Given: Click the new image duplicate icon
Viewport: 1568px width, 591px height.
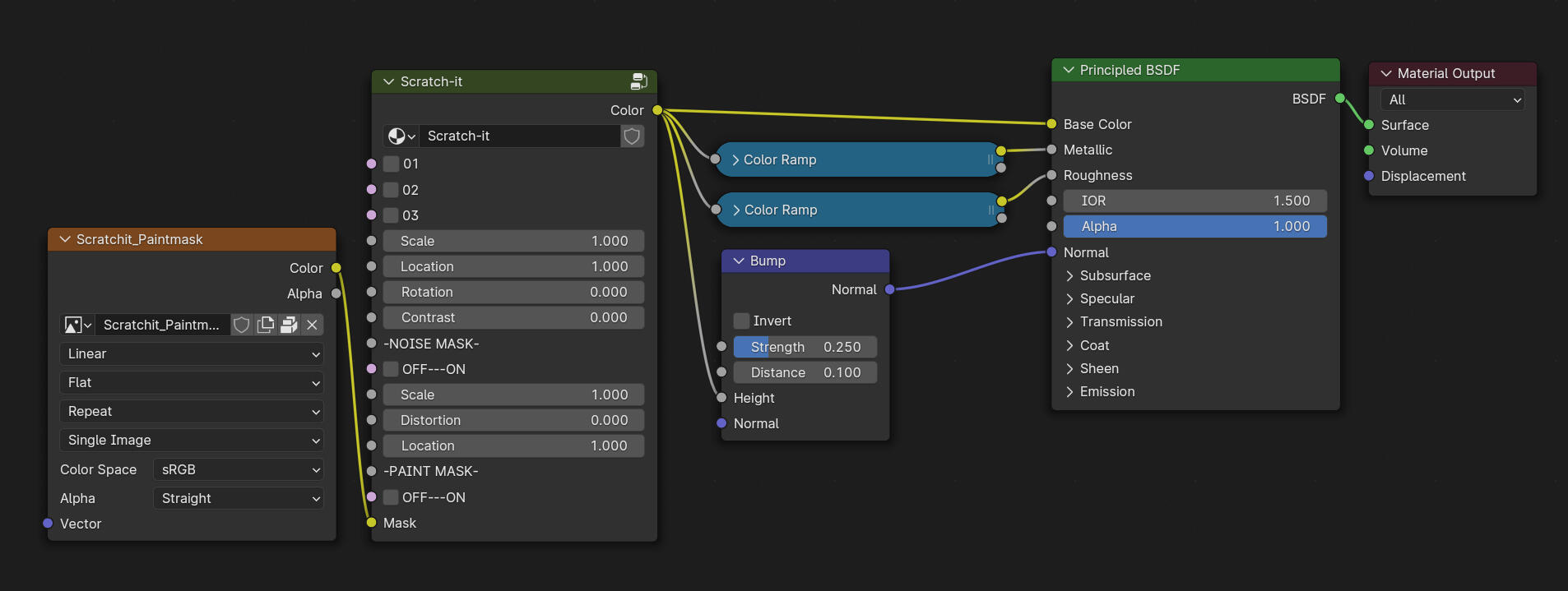Looking at the screenshot, I should click(x=266, y=326).
